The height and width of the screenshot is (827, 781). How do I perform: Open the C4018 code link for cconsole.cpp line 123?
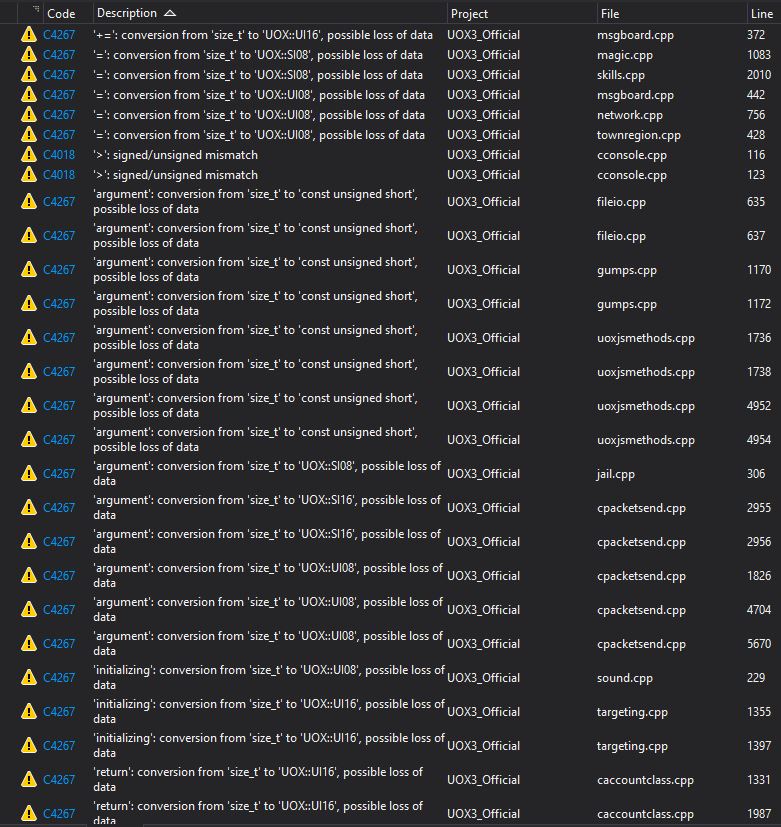coord(59,175)
